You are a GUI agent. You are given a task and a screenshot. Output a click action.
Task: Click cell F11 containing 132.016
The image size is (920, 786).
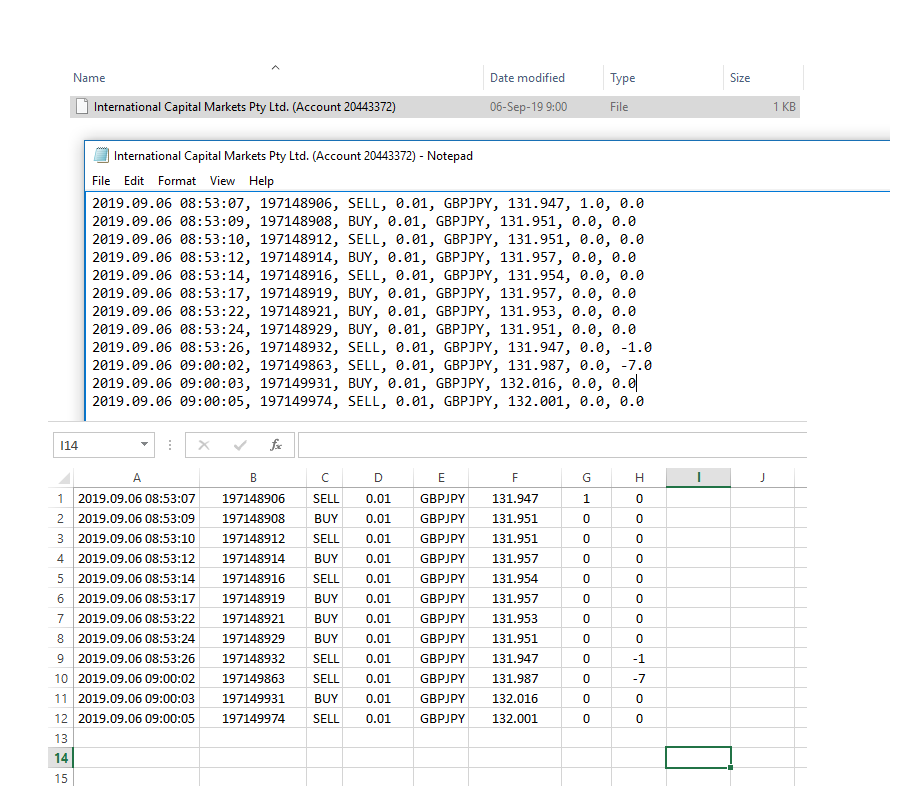tap(515, 699)
